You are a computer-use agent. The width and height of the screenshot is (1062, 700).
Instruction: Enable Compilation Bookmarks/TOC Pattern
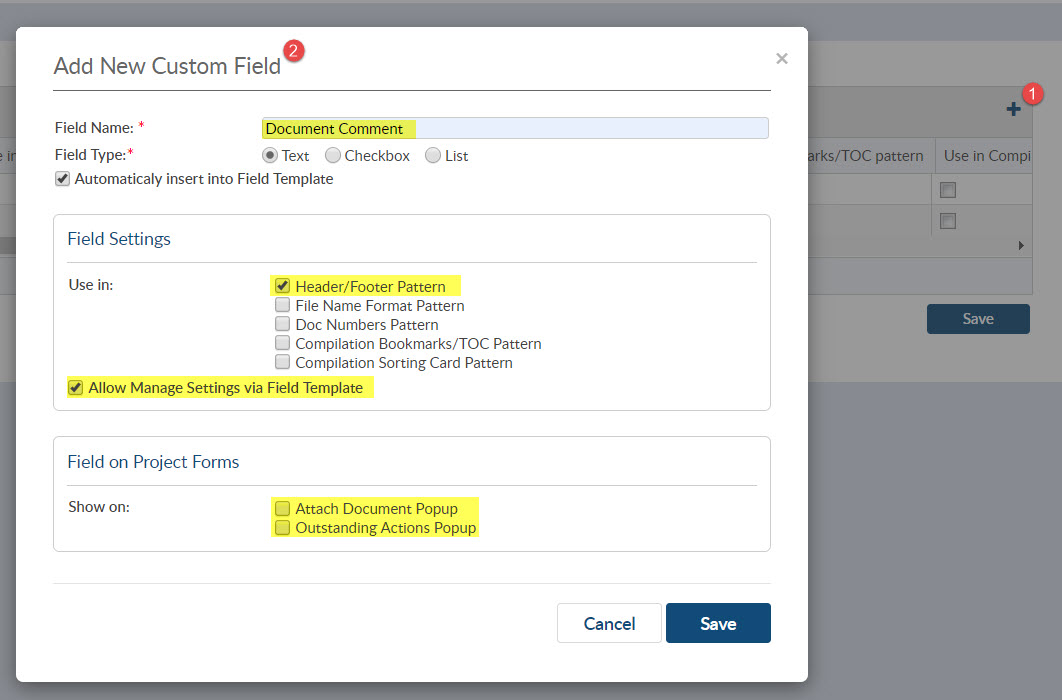click(x=283, y=343)
